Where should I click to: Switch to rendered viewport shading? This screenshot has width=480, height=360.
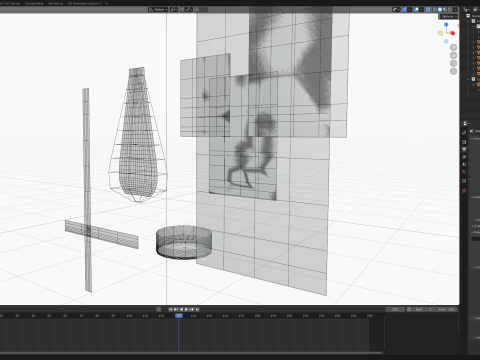[x=450, y=9]
